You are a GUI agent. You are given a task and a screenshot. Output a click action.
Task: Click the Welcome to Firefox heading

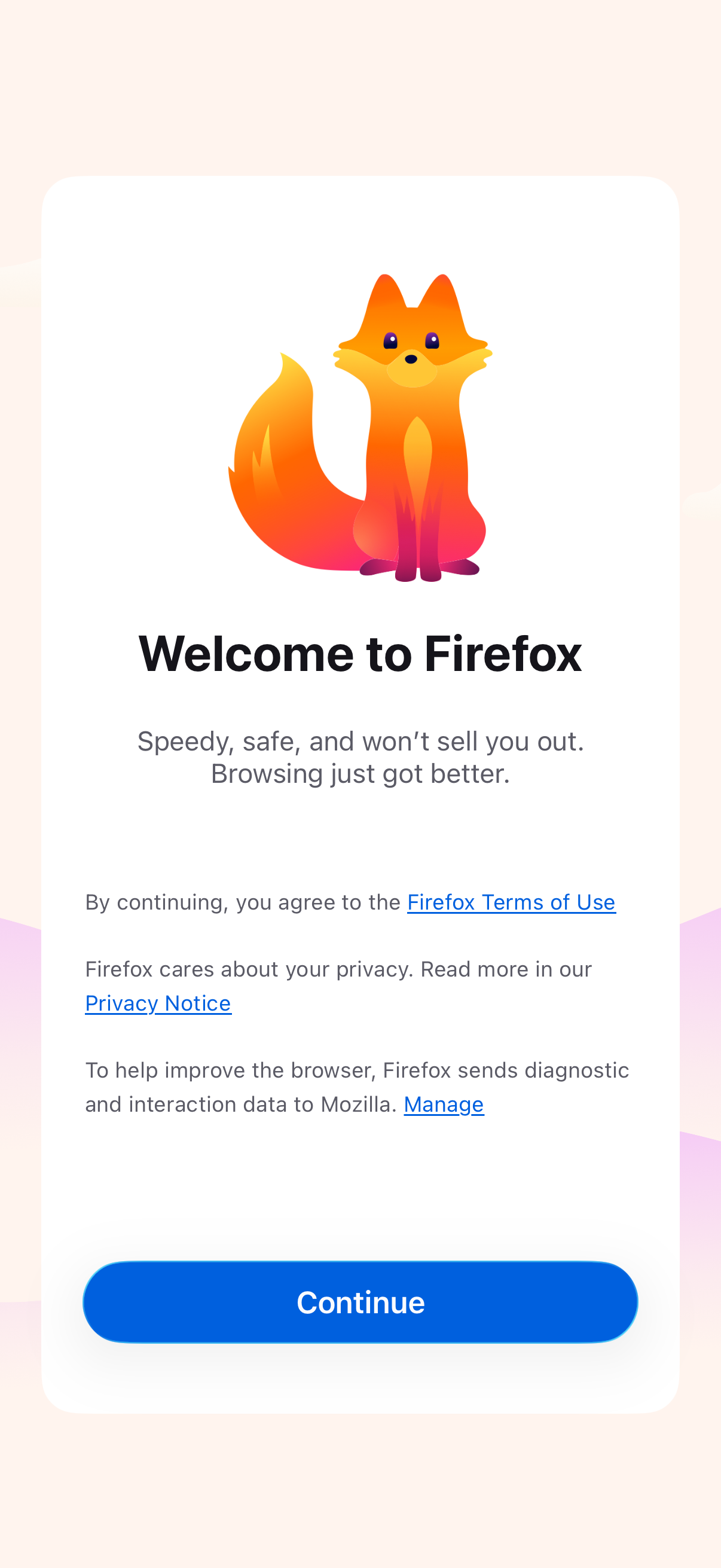coord(360,654)
